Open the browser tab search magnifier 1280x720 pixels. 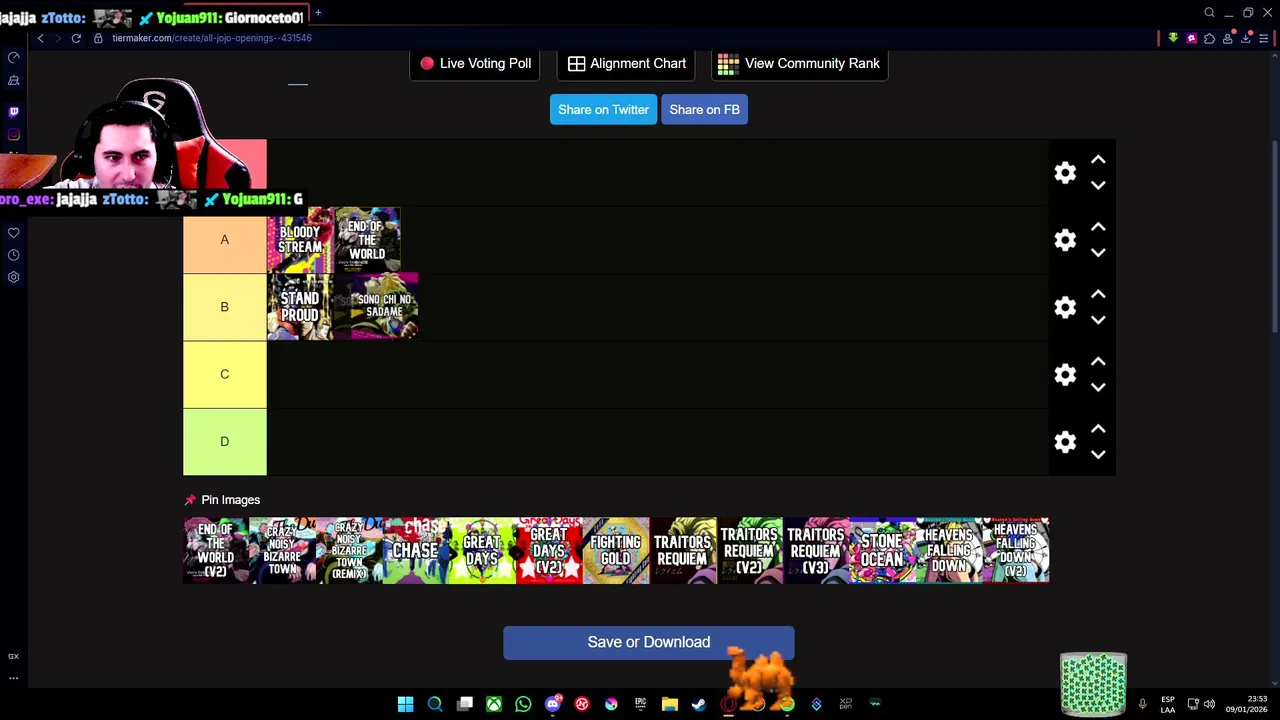click(1209, 13)
